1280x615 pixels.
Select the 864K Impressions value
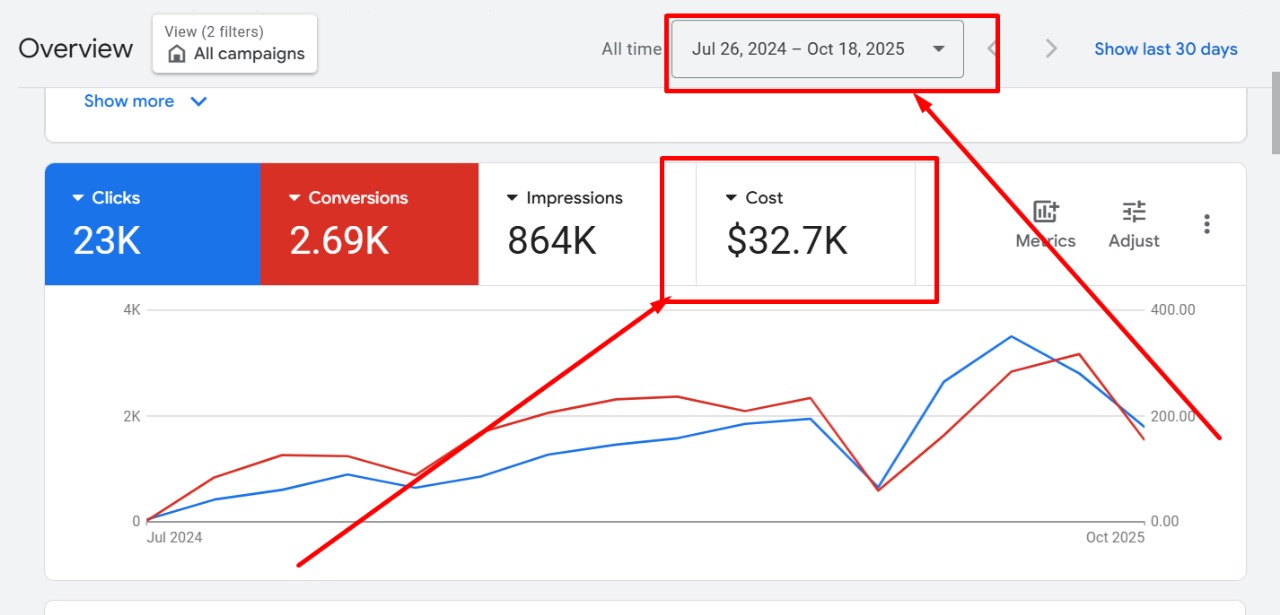point(551,241)
